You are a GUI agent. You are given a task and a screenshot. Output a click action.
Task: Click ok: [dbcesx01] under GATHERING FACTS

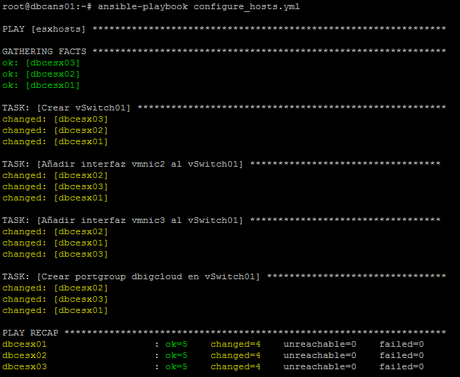[x=41, y=86]
